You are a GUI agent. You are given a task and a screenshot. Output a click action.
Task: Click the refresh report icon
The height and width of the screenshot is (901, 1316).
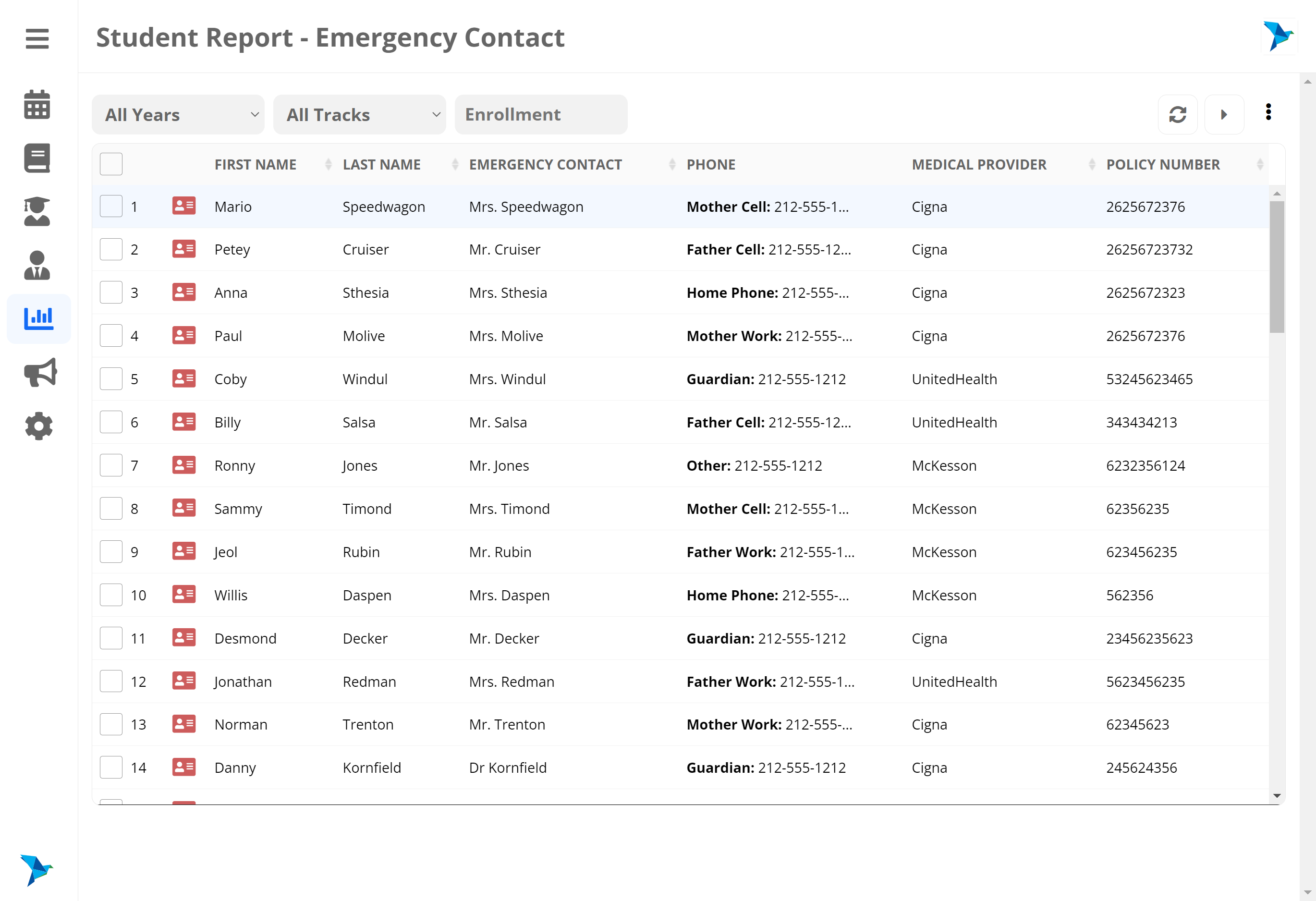click(1177, 114)
